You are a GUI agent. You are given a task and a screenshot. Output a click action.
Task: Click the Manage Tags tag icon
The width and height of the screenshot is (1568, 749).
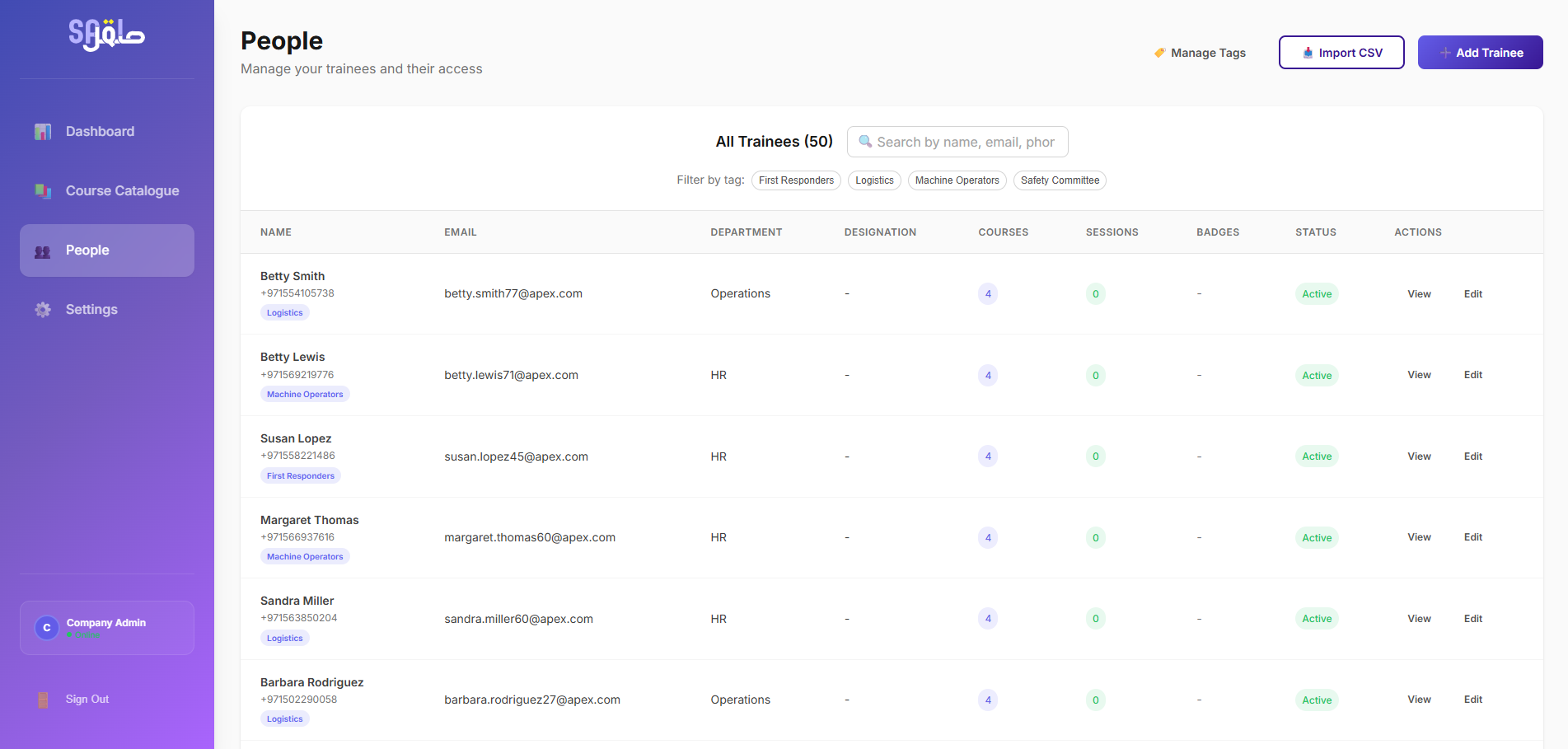click(1159, 53)
